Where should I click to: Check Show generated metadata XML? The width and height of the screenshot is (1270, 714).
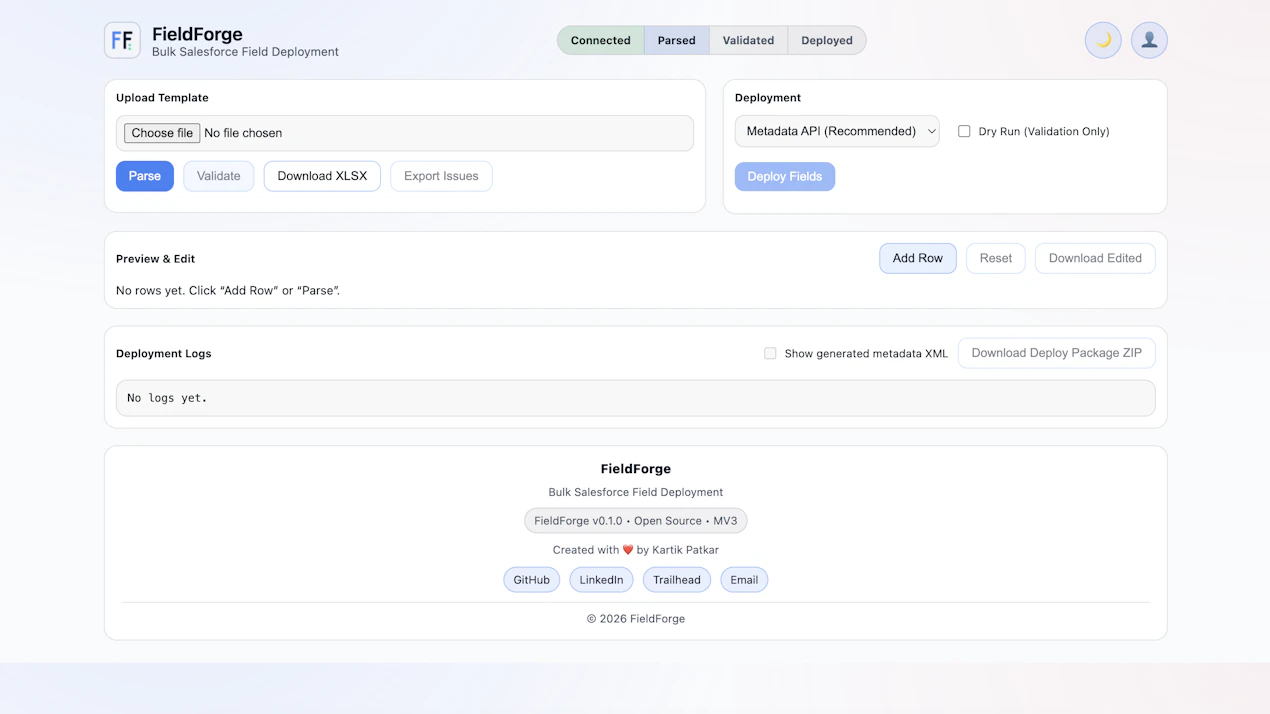coord(770,353)
